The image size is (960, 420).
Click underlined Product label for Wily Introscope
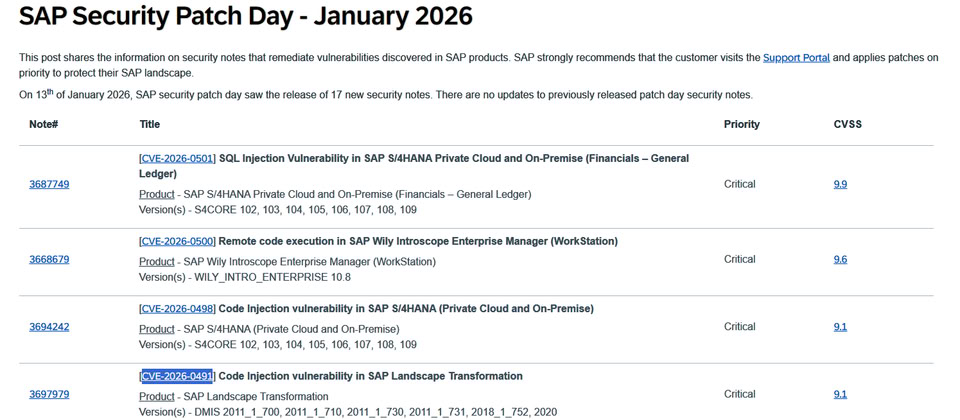(x=156, y=262)
